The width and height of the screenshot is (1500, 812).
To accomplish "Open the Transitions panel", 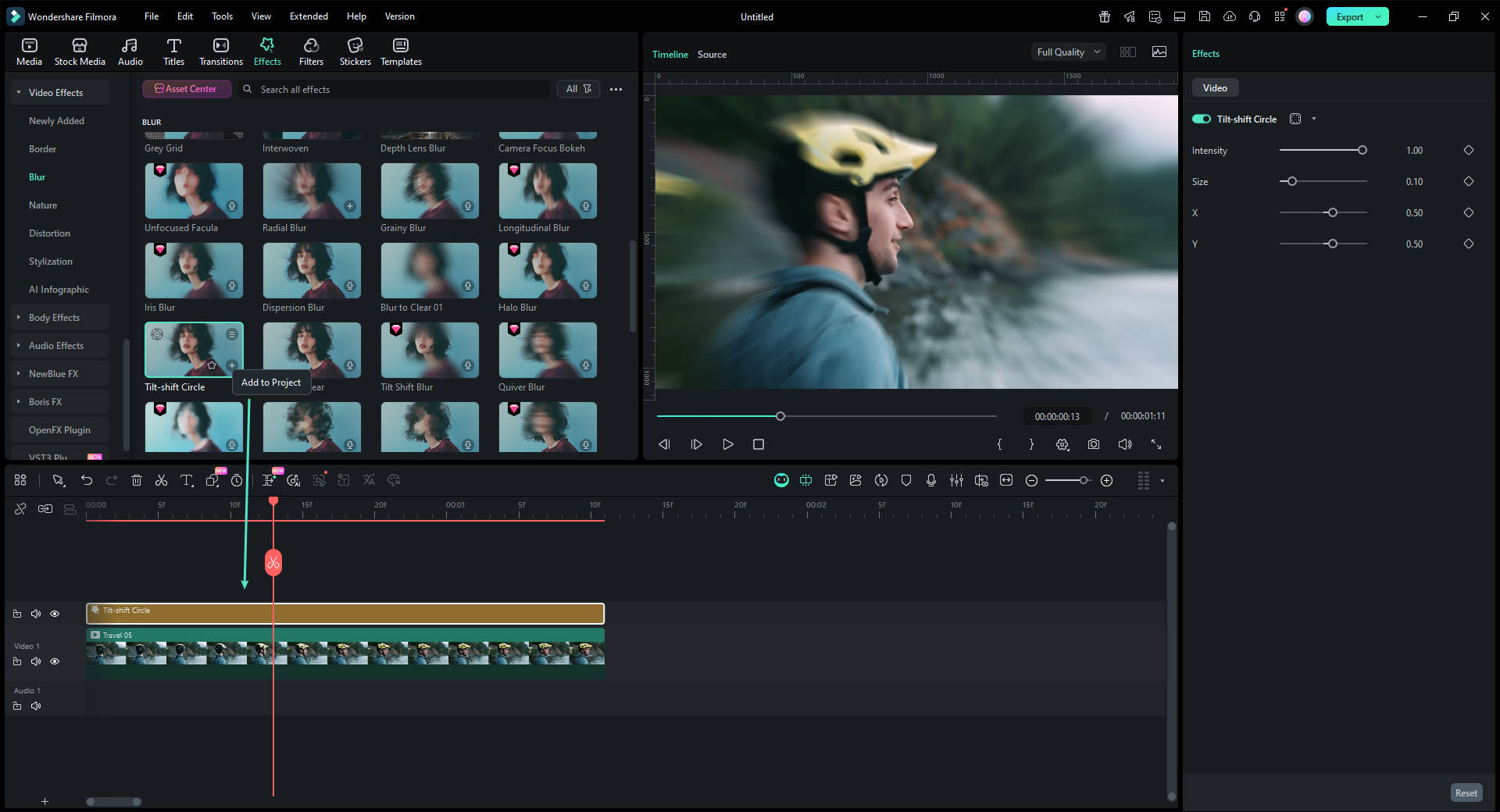I will tap(221, 52).
